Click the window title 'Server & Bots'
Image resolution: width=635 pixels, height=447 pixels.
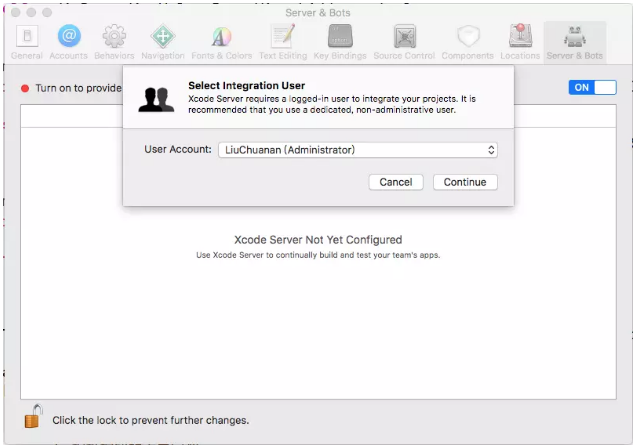318,13
